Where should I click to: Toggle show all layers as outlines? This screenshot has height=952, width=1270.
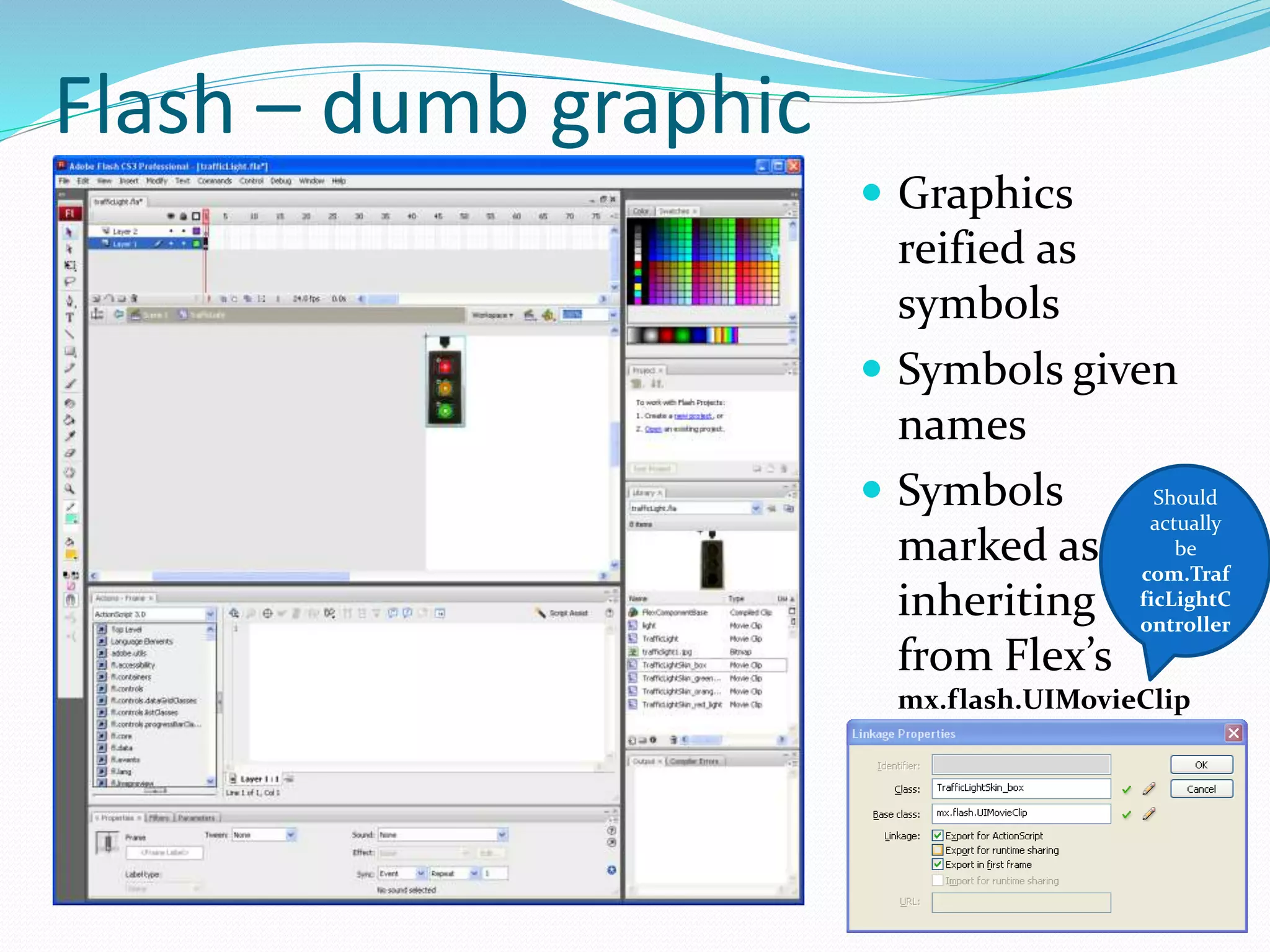[196, 216]
